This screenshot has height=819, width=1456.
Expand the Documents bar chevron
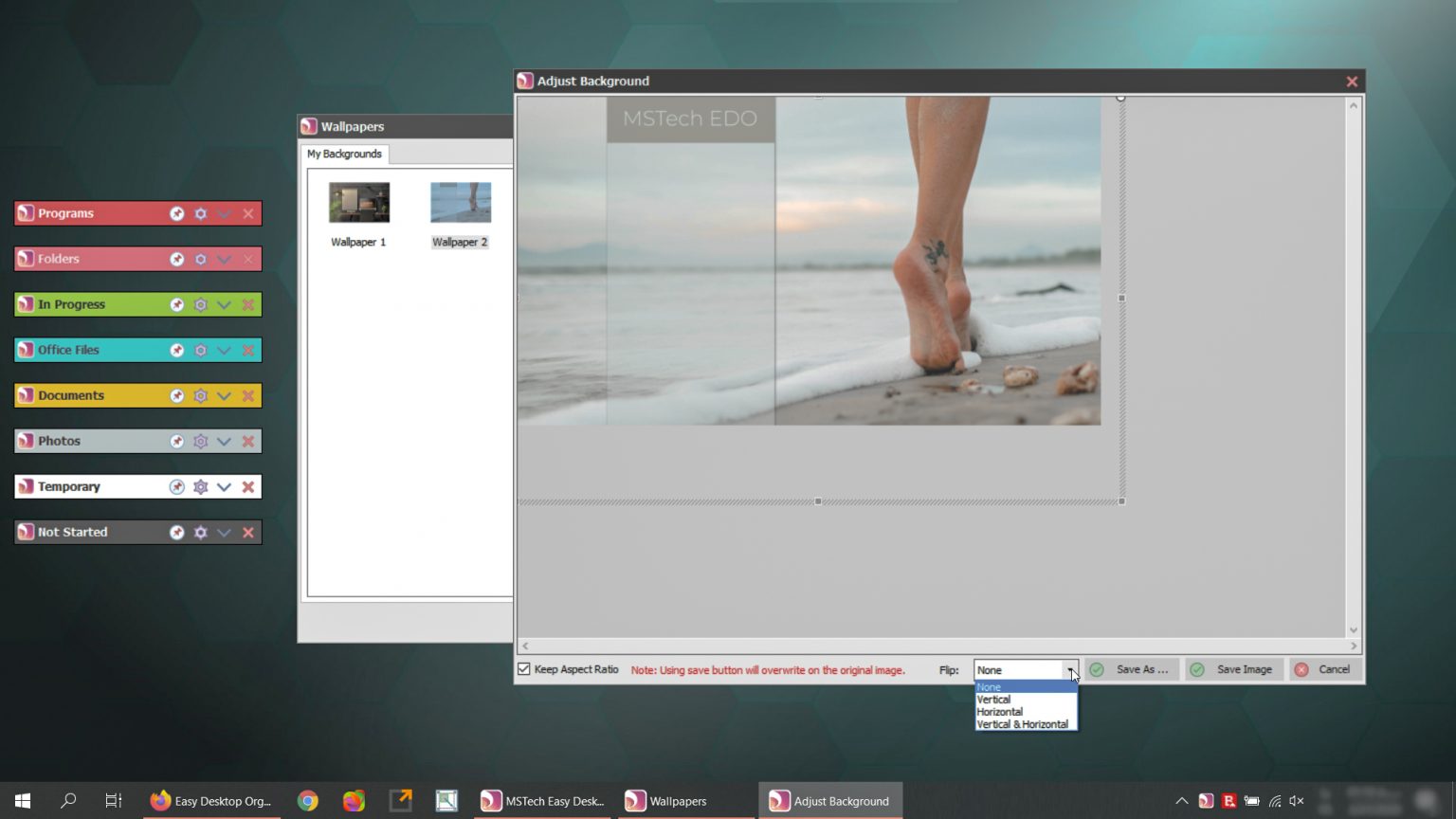[225, 395]
